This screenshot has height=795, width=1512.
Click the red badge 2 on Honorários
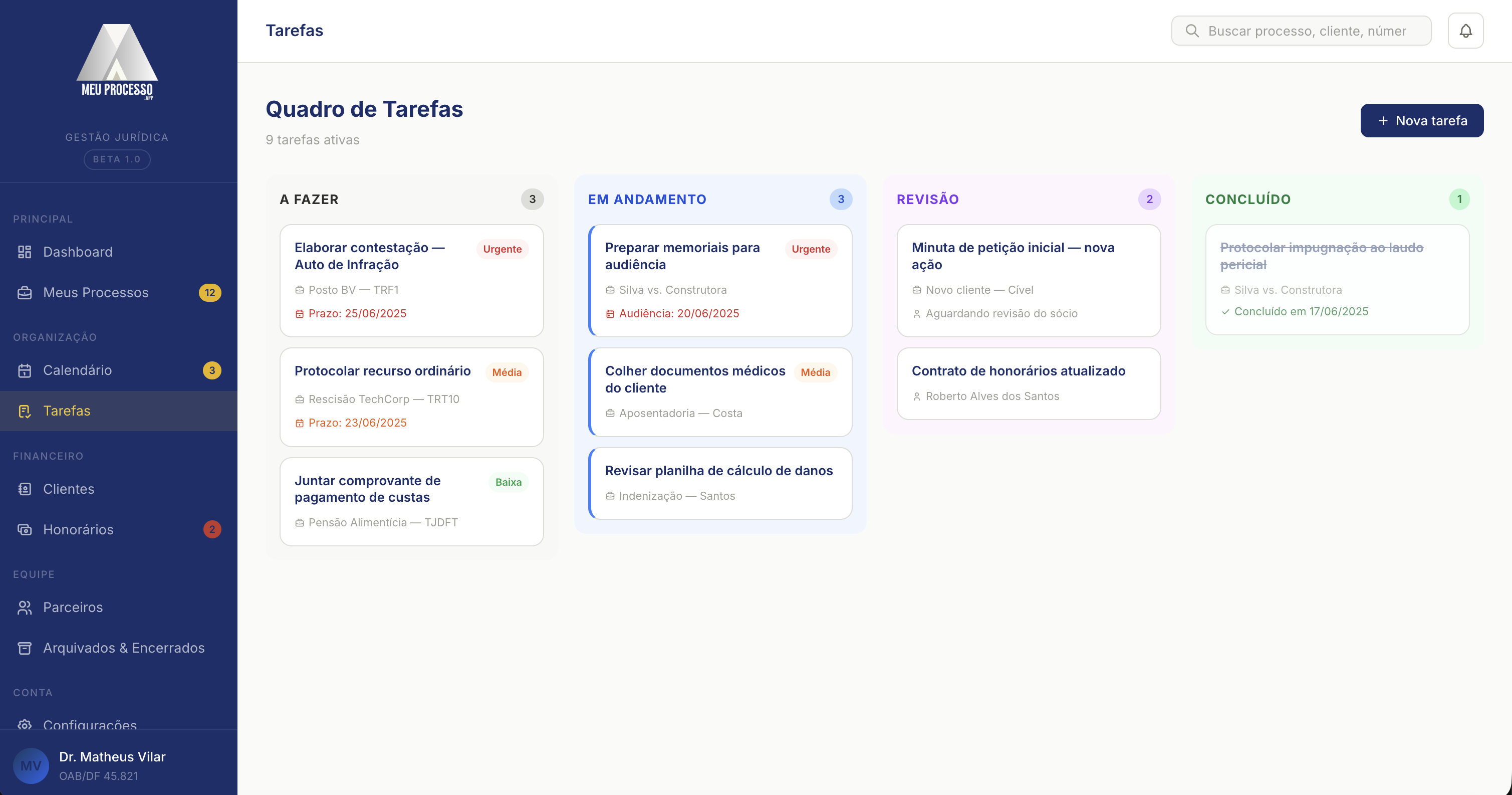[x=212, y=530]
